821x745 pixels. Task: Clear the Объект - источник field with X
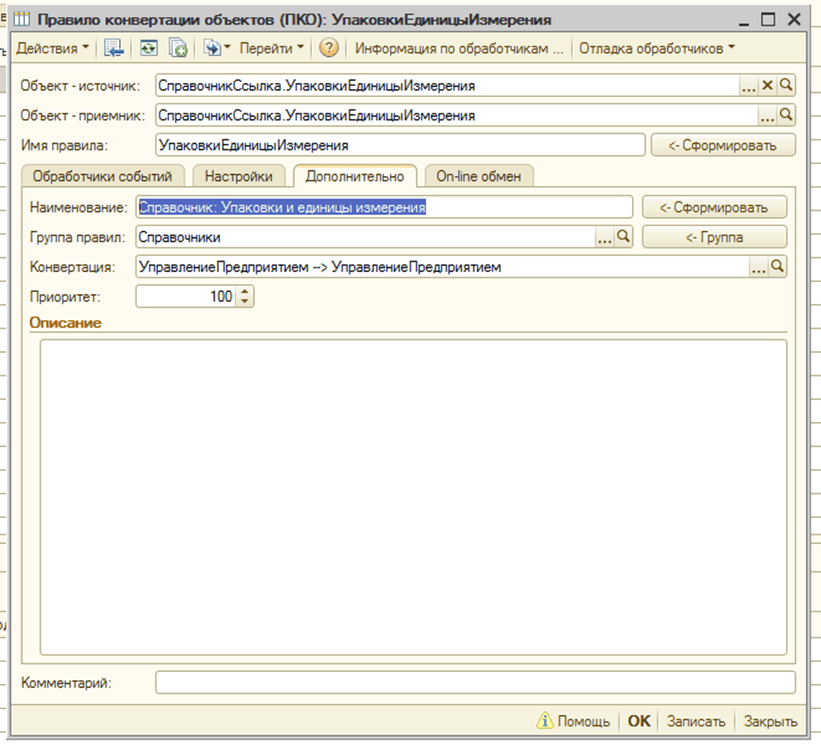[768, 86]
